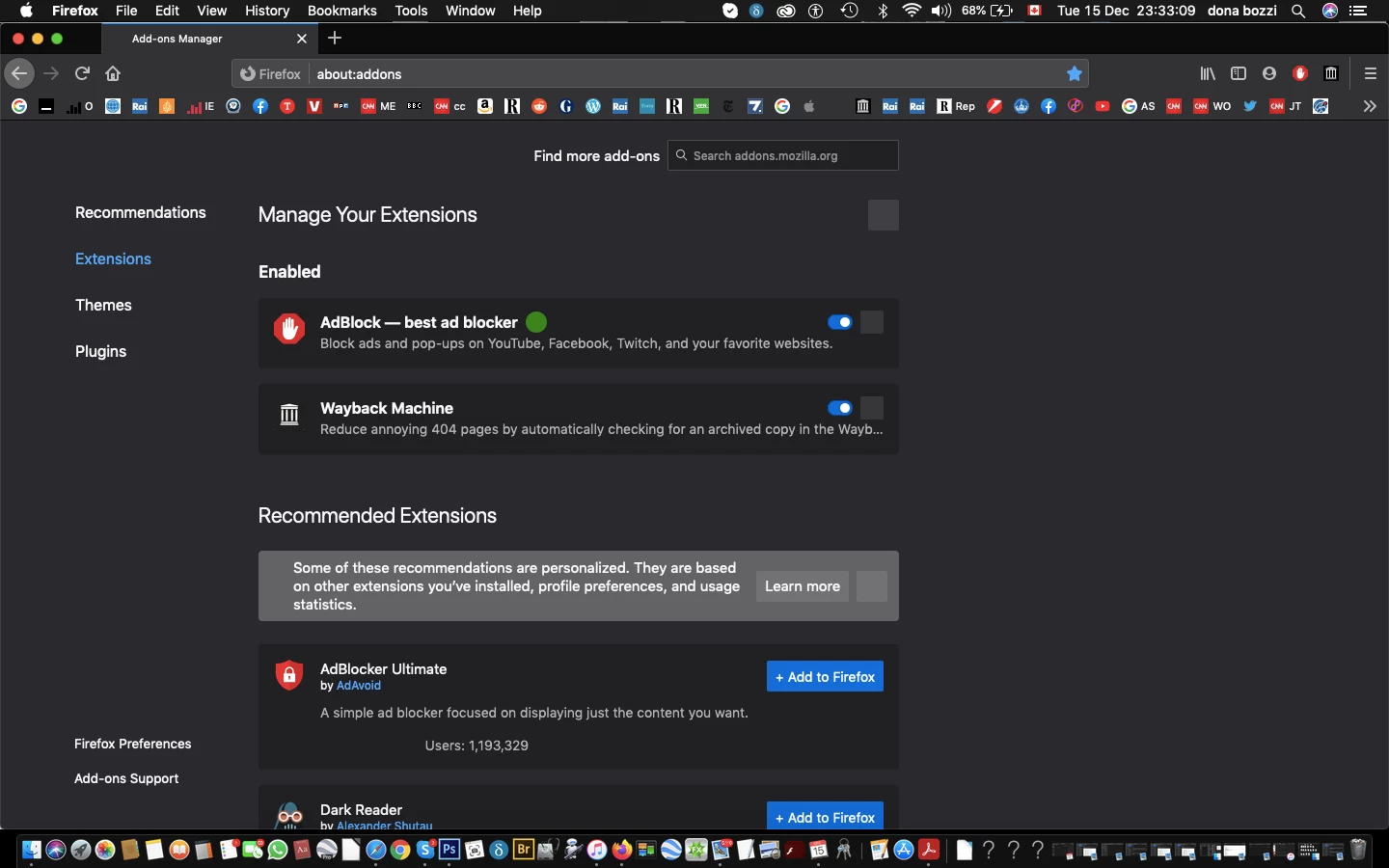
Task: Open the Rep bookmark
Action: (956, 106)
